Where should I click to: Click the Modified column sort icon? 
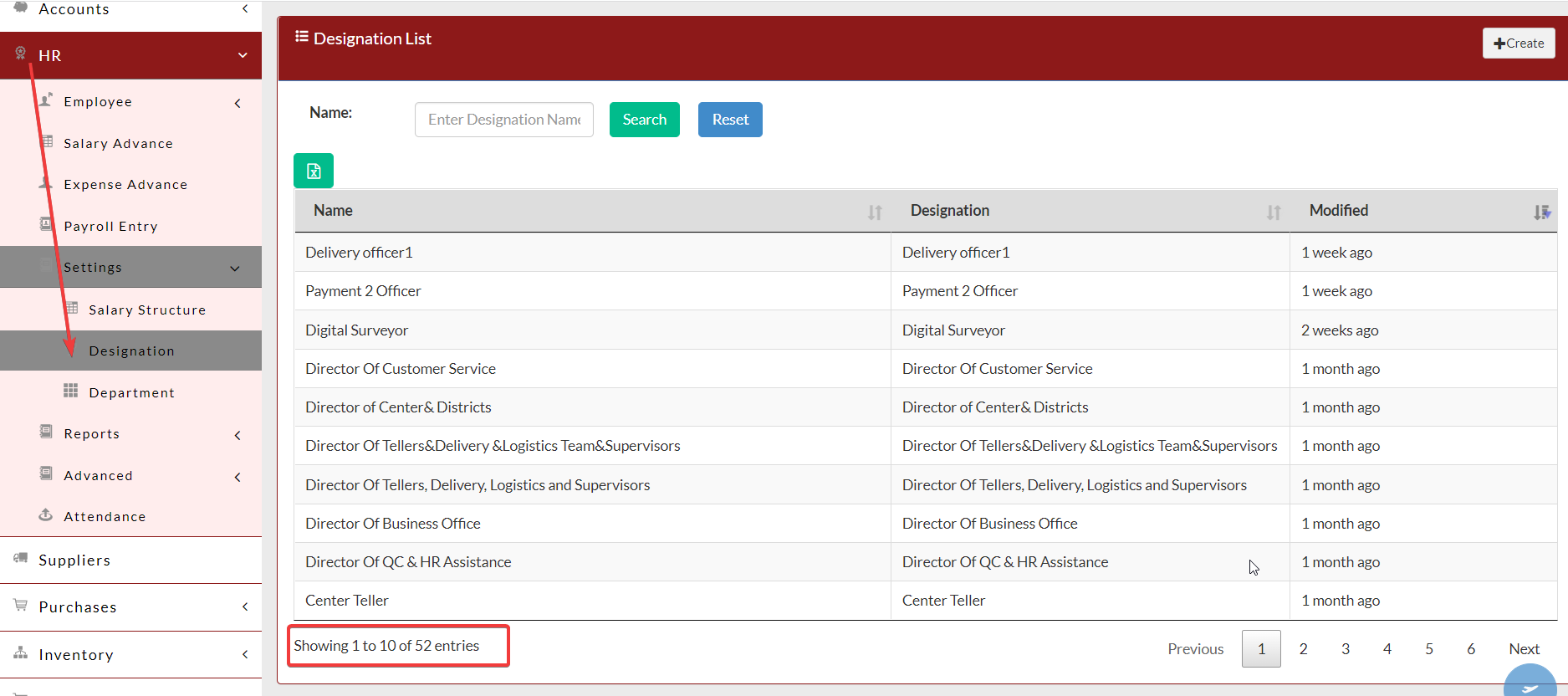[x=1541, y=212]
